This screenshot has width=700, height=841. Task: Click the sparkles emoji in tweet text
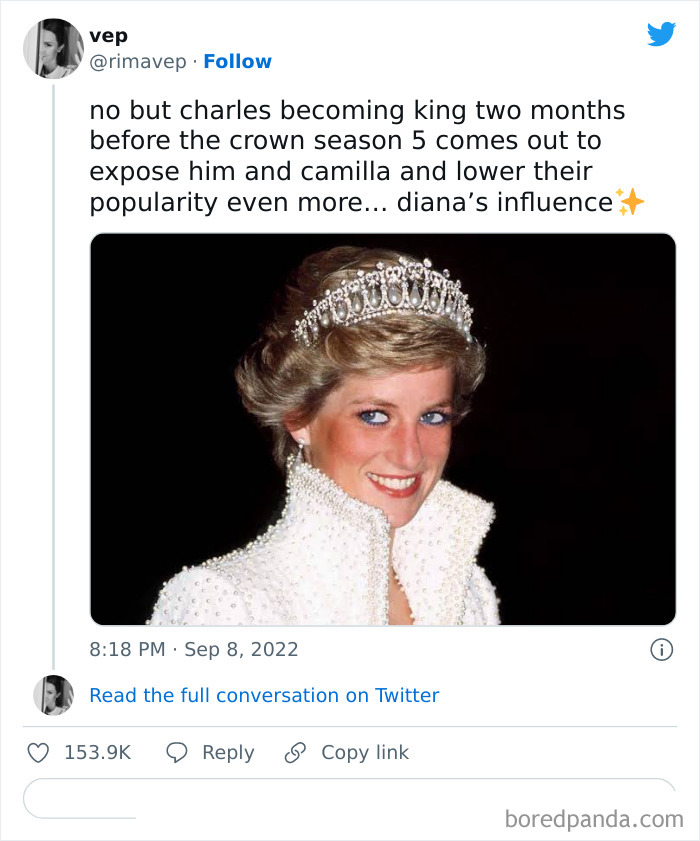(x=630, y=202)
